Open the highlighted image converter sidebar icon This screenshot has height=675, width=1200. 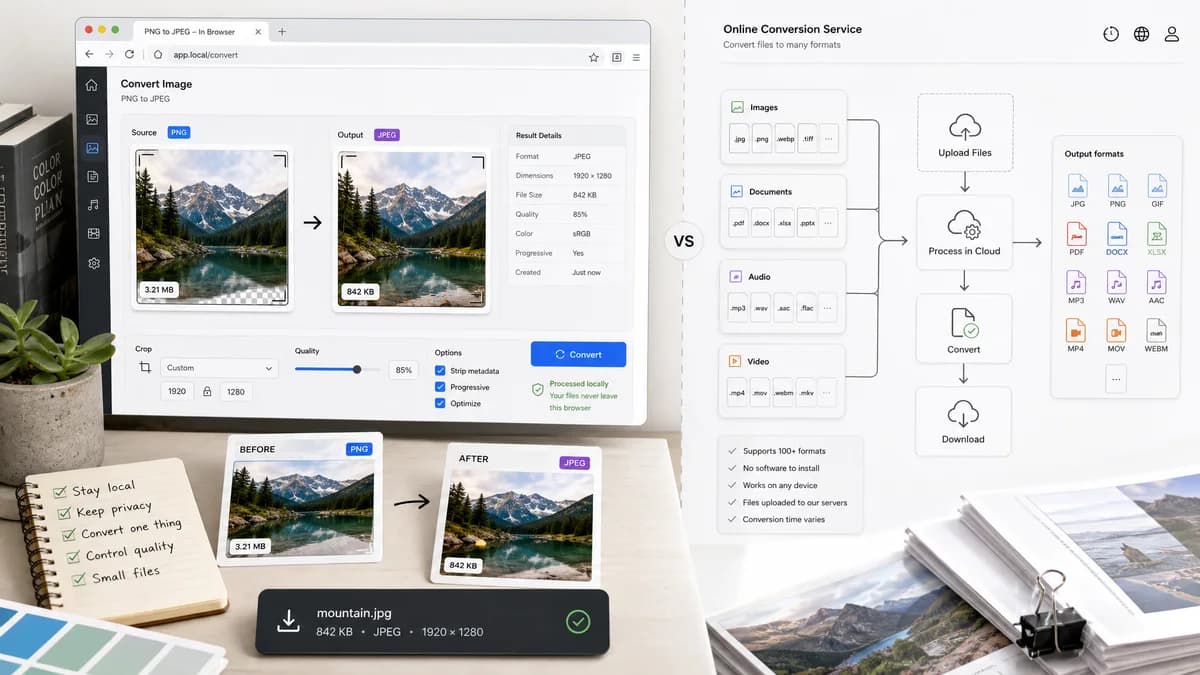93,148
